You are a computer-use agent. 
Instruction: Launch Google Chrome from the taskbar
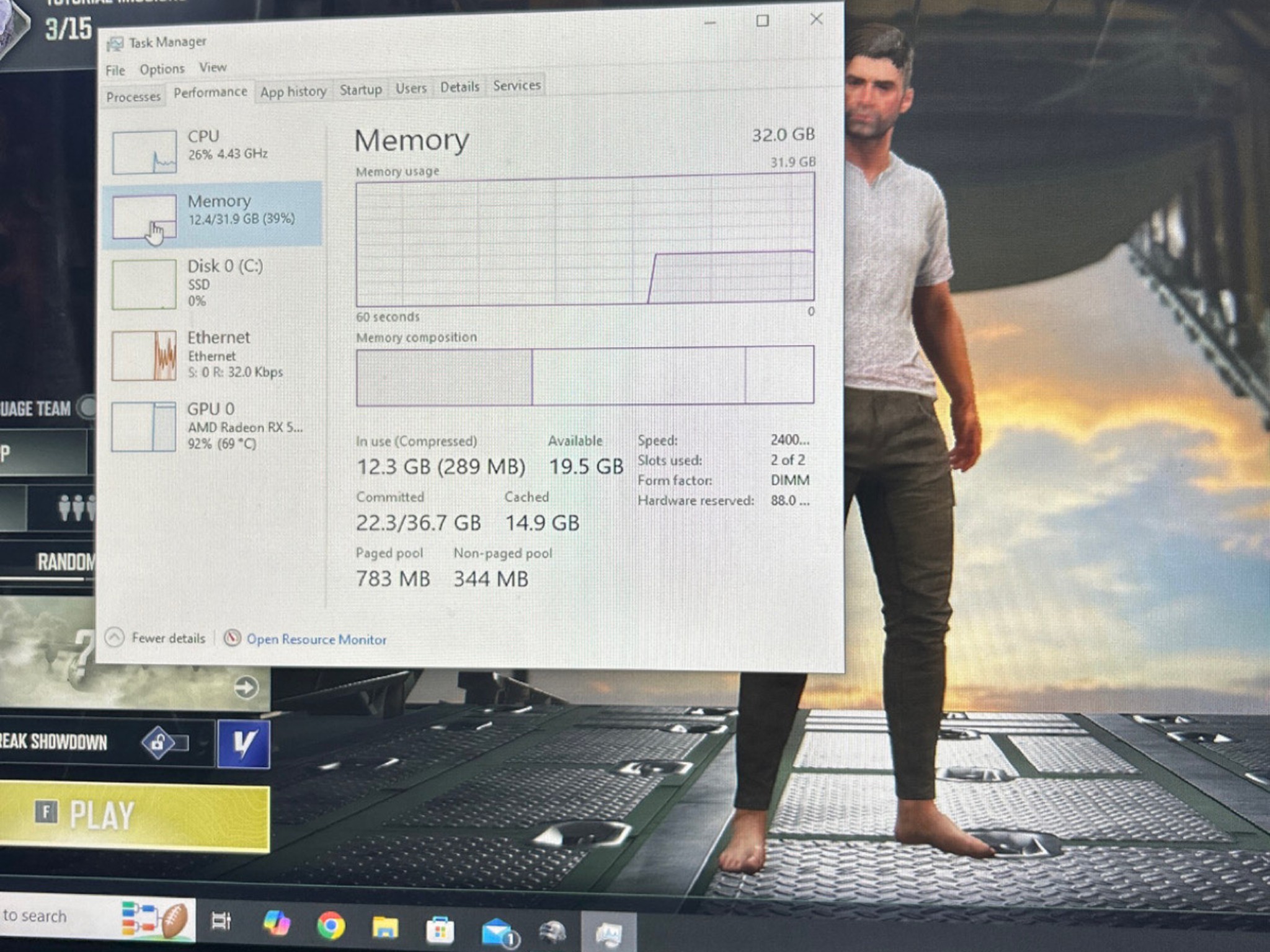coord(331,926)
